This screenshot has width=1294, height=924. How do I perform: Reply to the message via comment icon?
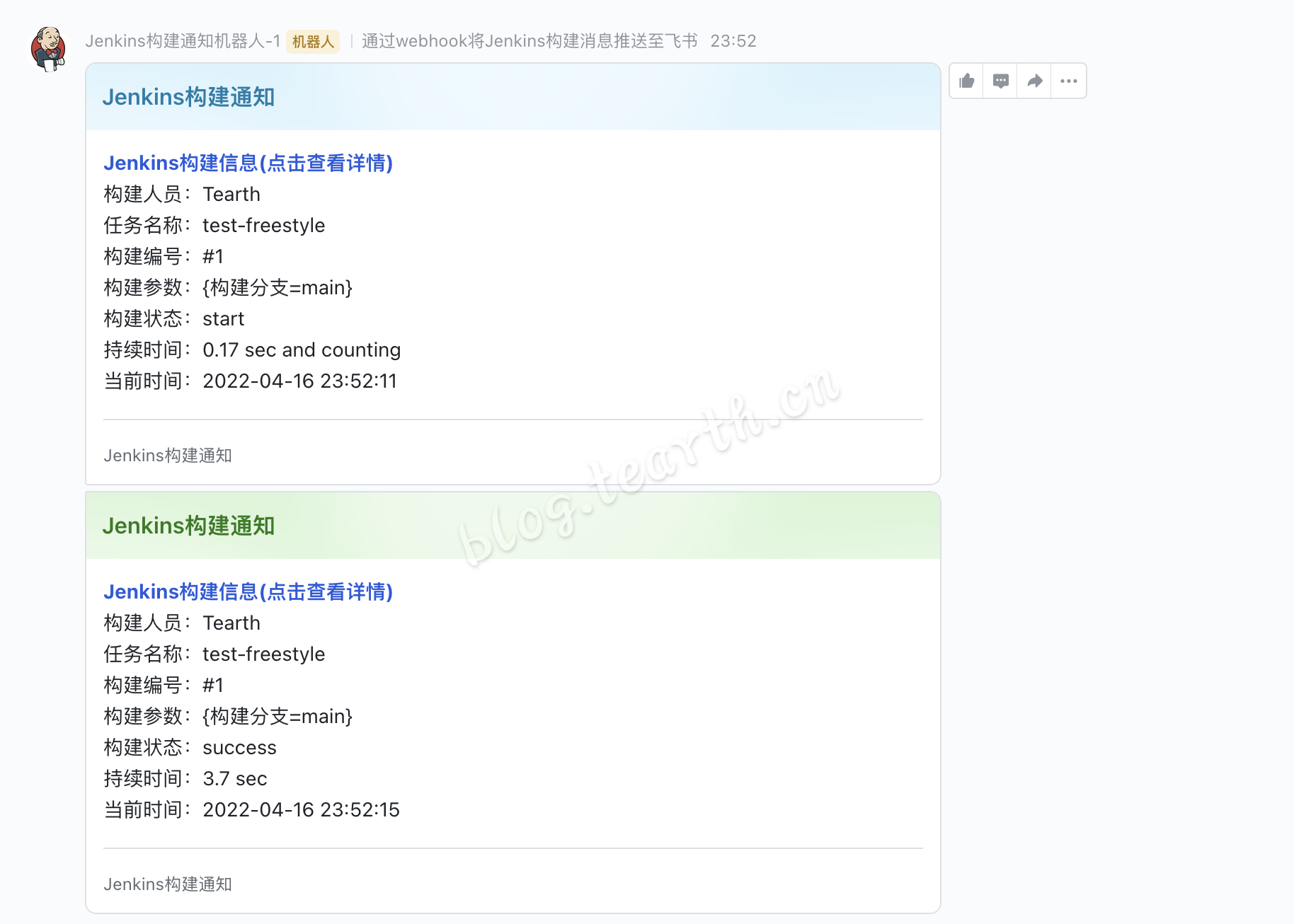[1000, 81]
